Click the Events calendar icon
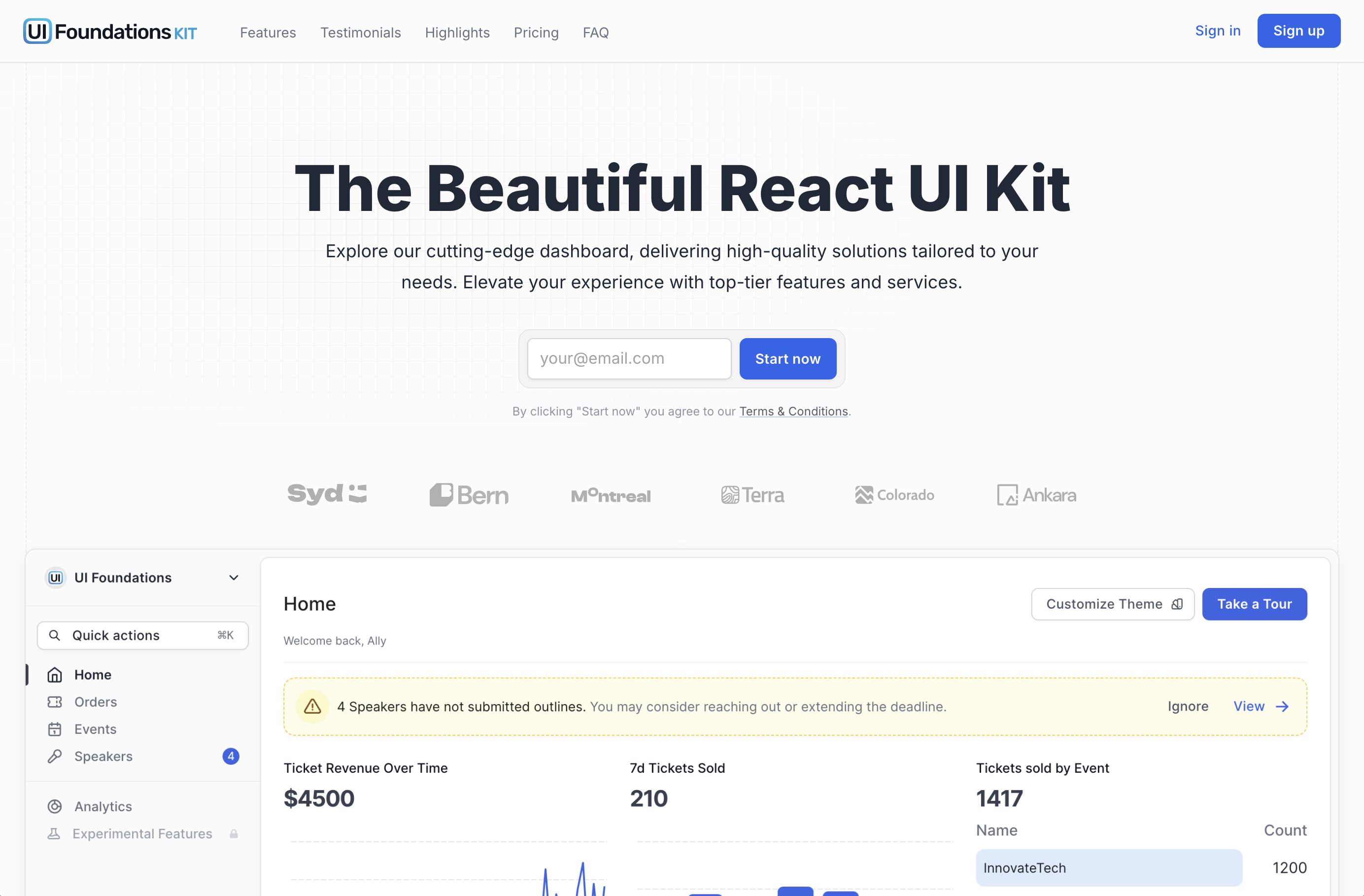The width and height of the screenshot is (1364, 896). tap(54, 729)
